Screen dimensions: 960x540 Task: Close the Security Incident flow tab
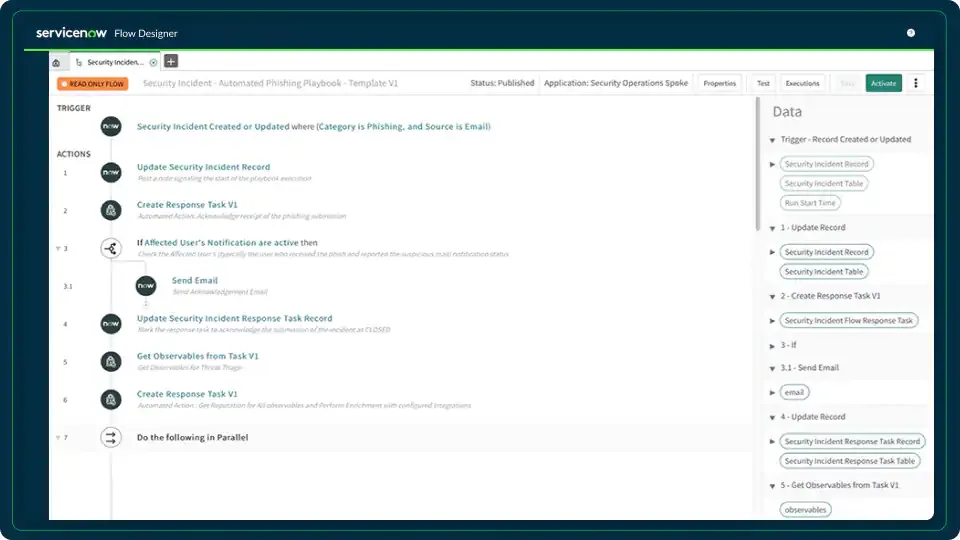[153, 62]
